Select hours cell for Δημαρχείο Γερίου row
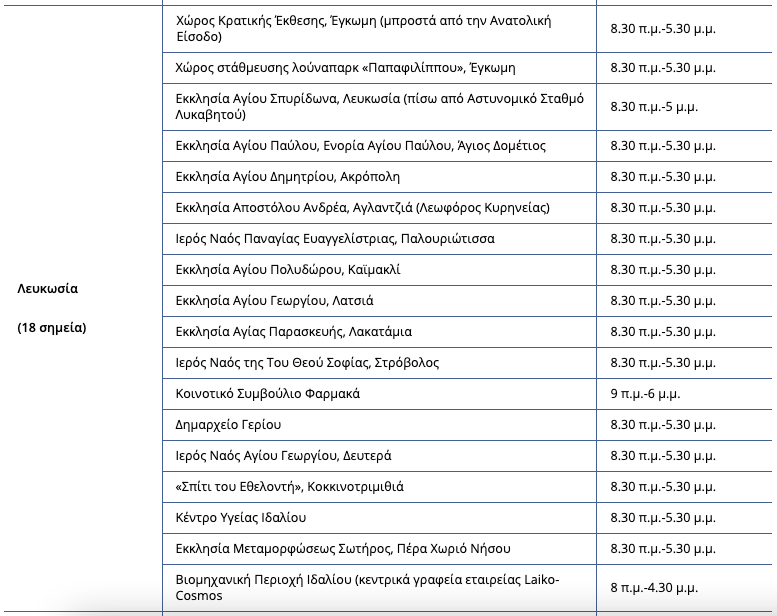 (x=684, y=425)
